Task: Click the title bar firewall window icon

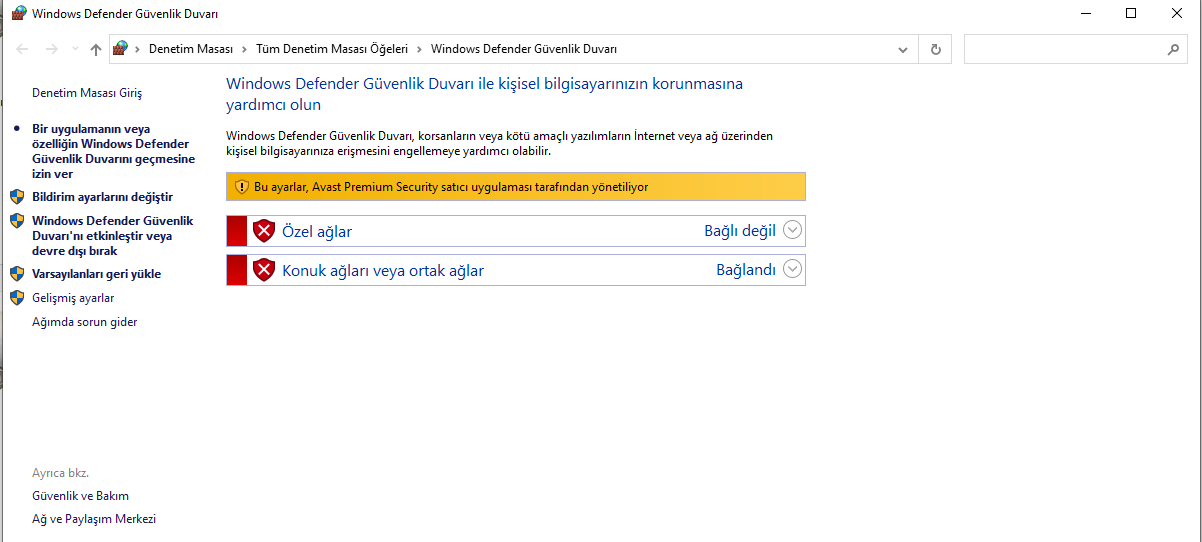Action: pyautogui.click(x=18, y=14)
